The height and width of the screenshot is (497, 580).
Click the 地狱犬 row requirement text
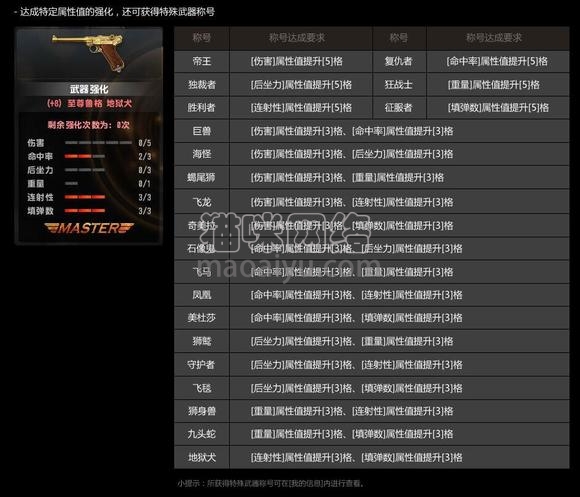(357, 457)
